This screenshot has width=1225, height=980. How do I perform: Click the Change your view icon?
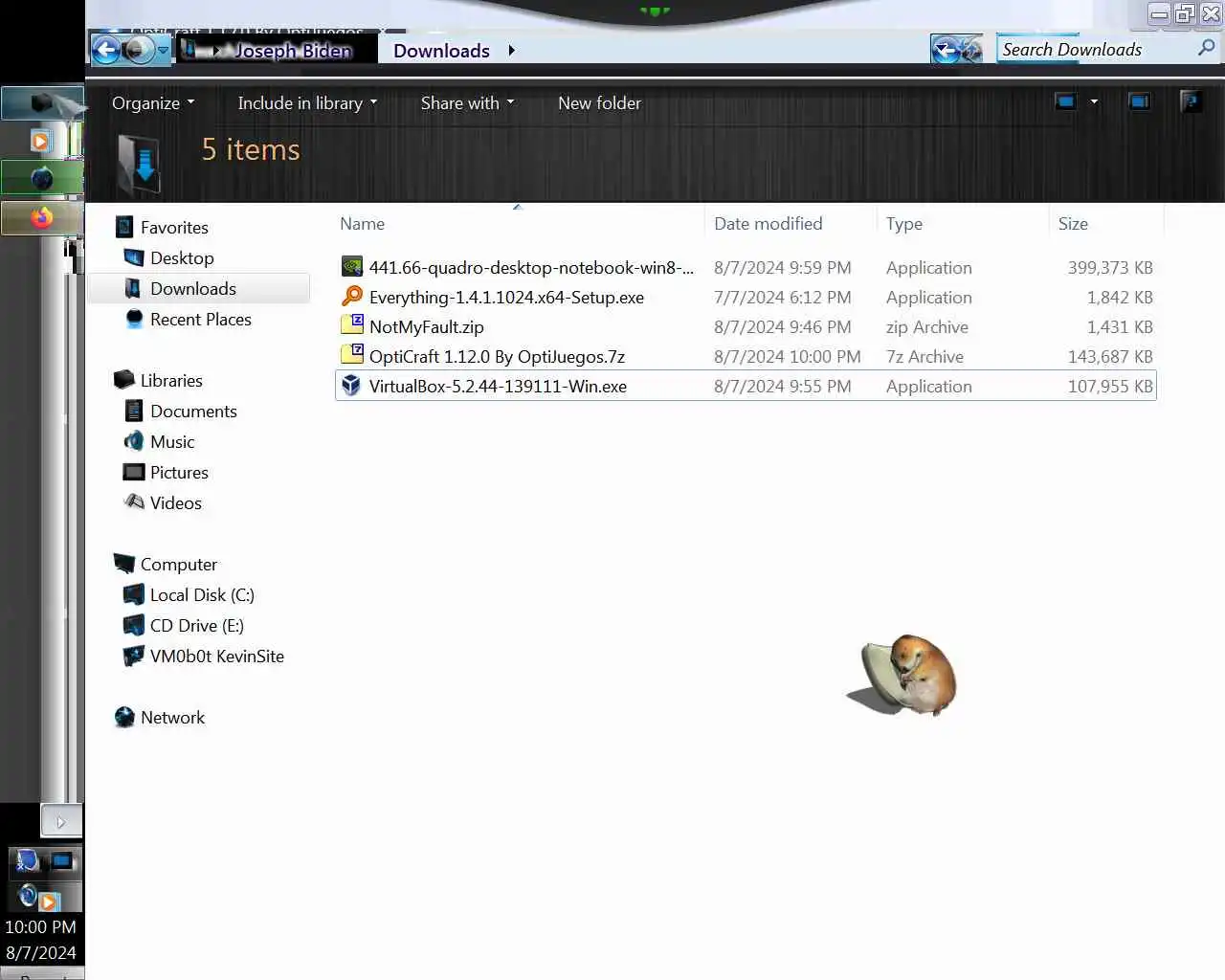(1065, 101)
